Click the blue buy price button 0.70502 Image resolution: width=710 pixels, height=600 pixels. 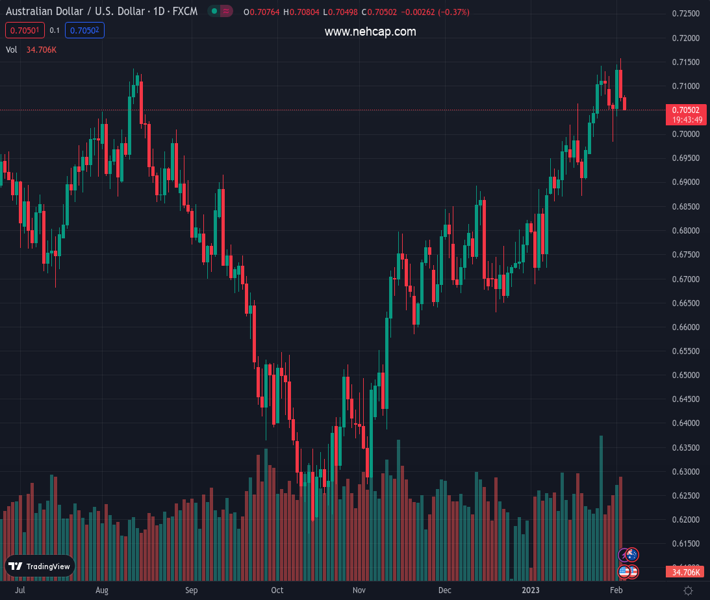(85, 30)
